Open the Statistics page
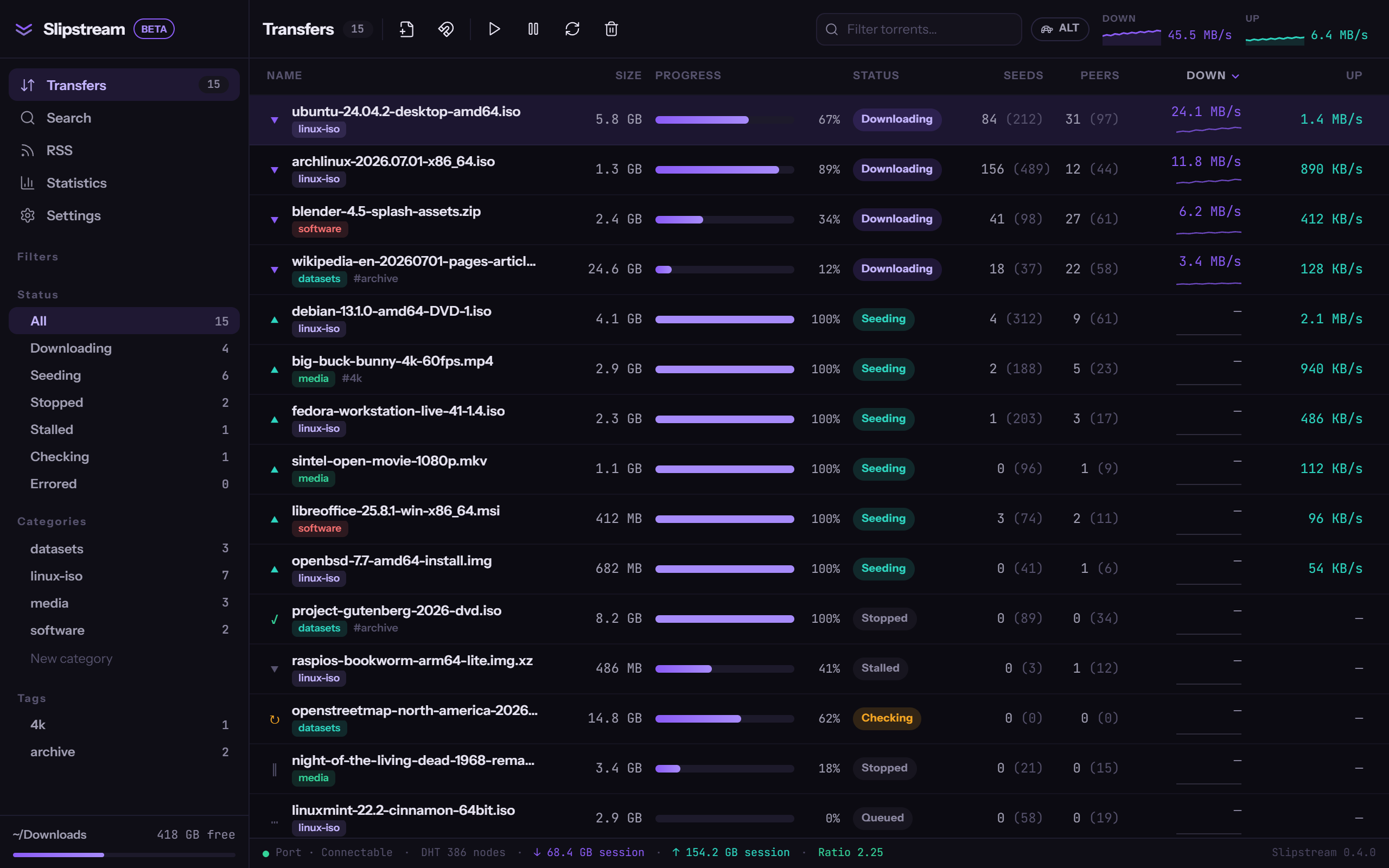 point(124,183)
